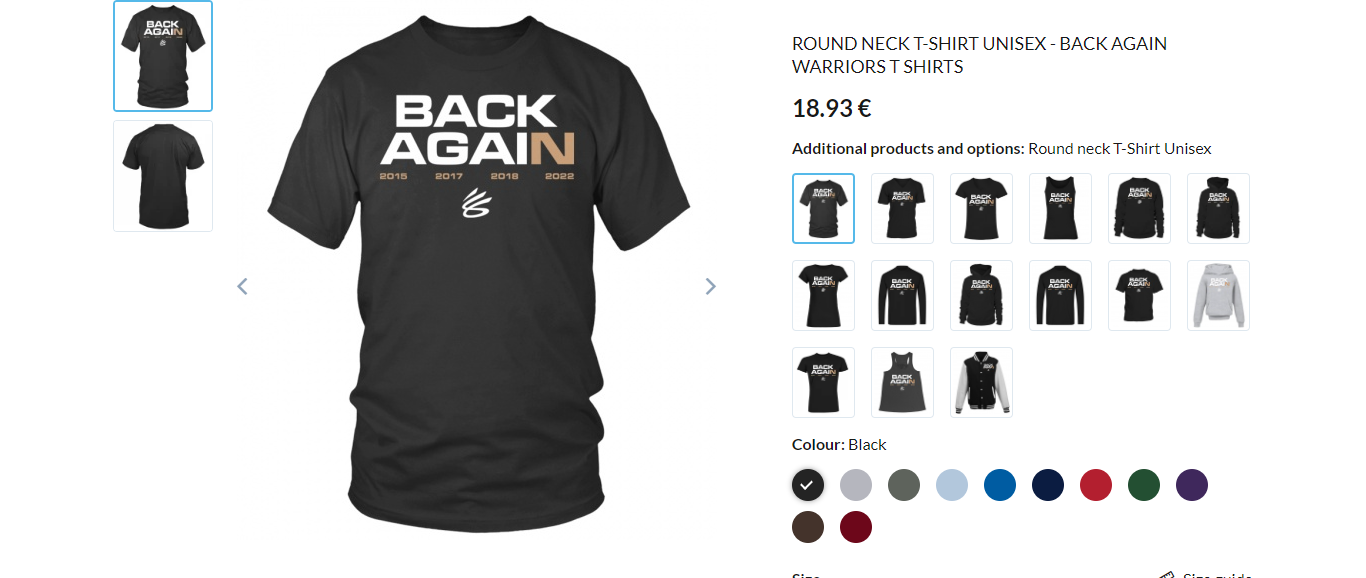Click the main Back Again shirt image
Screen dimensions: 1366x578
[x=478, y=270]
